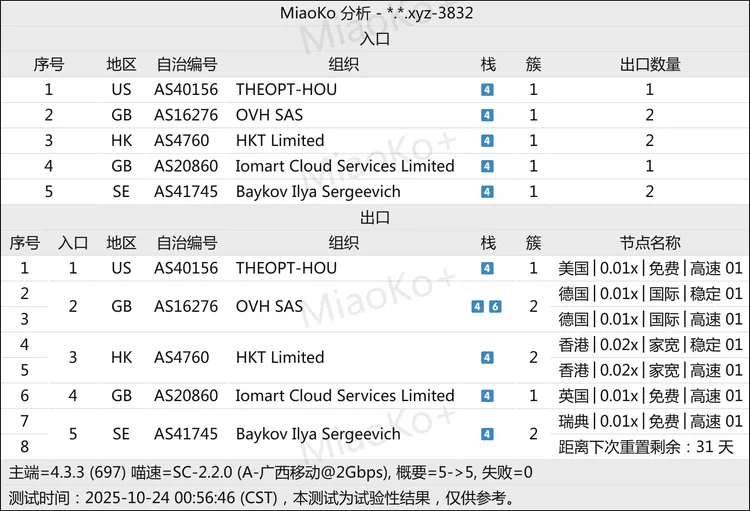Screen dimensions: 750x511
Task: Select HKT Limited's IPv4 badge in 入口 table
Action: tap(487, 141)
